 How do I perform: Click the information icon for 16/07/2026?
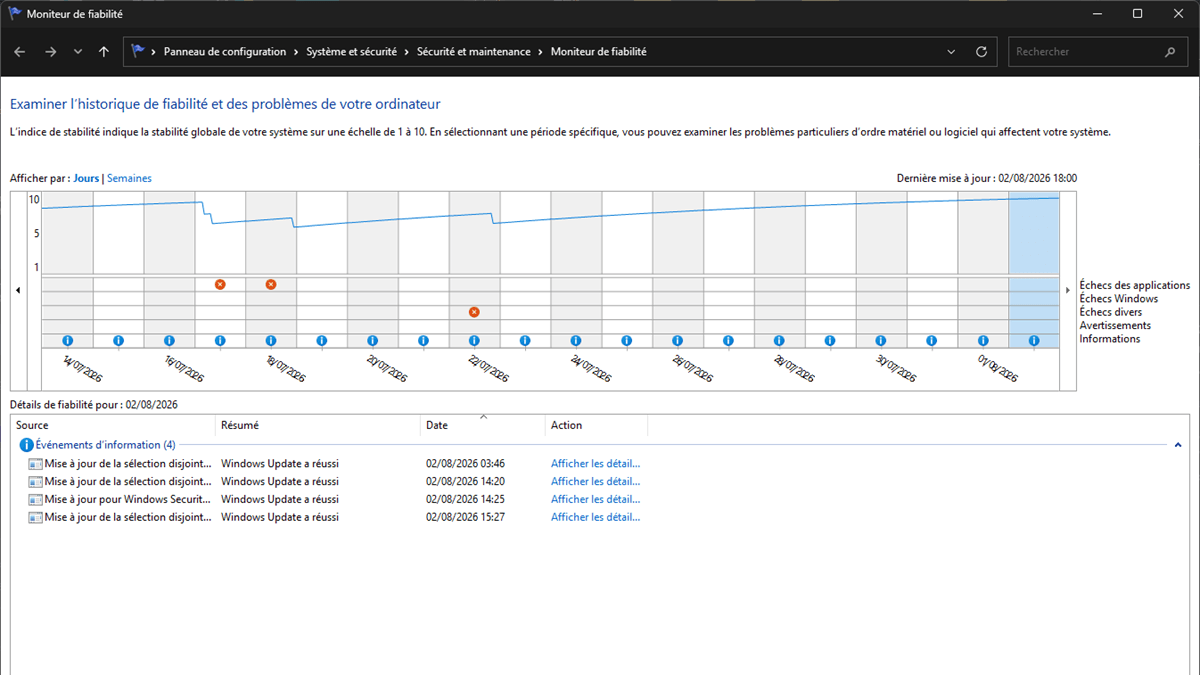pyautogui.click(x=169, y=341)
